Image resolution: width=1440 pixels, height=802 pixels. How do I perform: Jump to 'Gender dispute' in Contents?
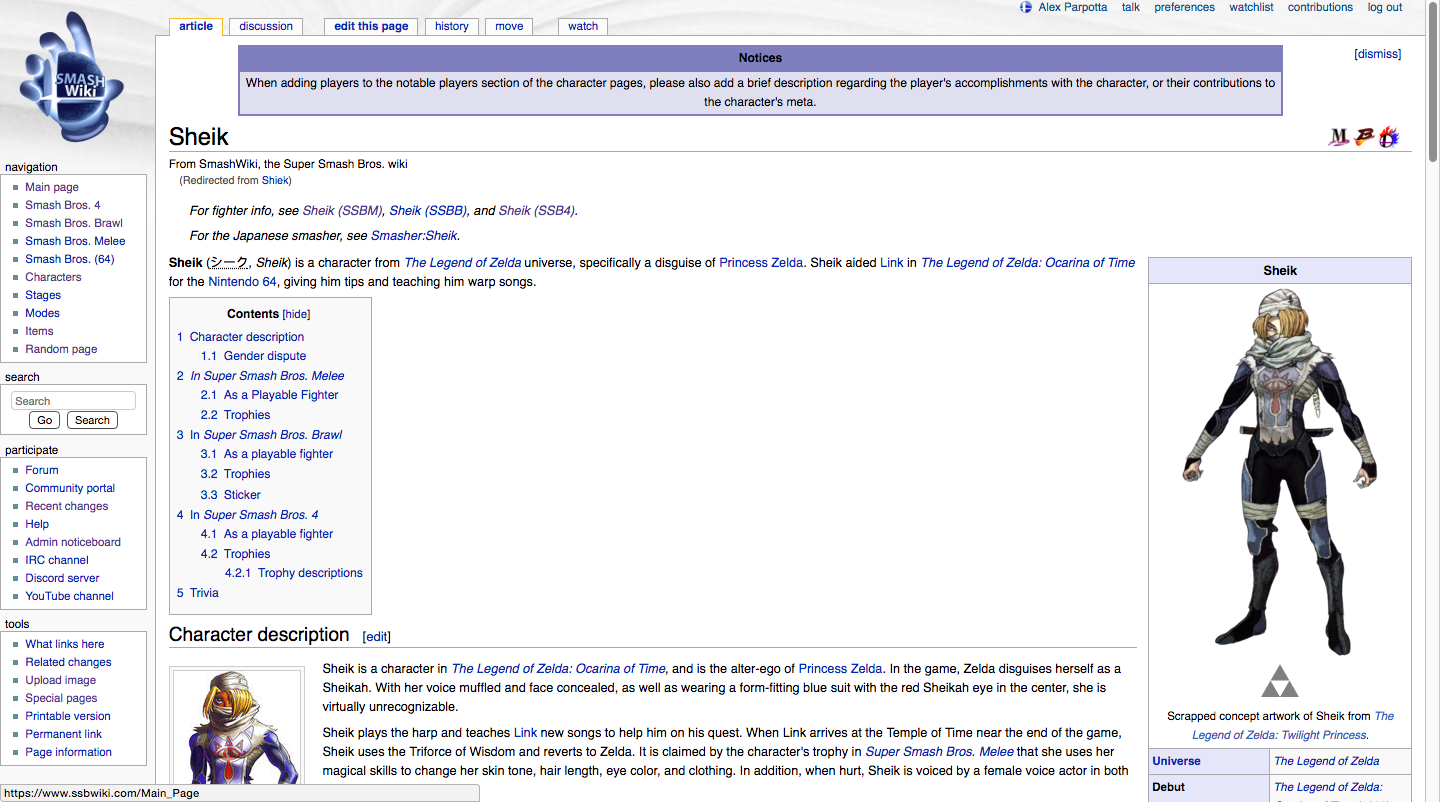coord(264,356)
